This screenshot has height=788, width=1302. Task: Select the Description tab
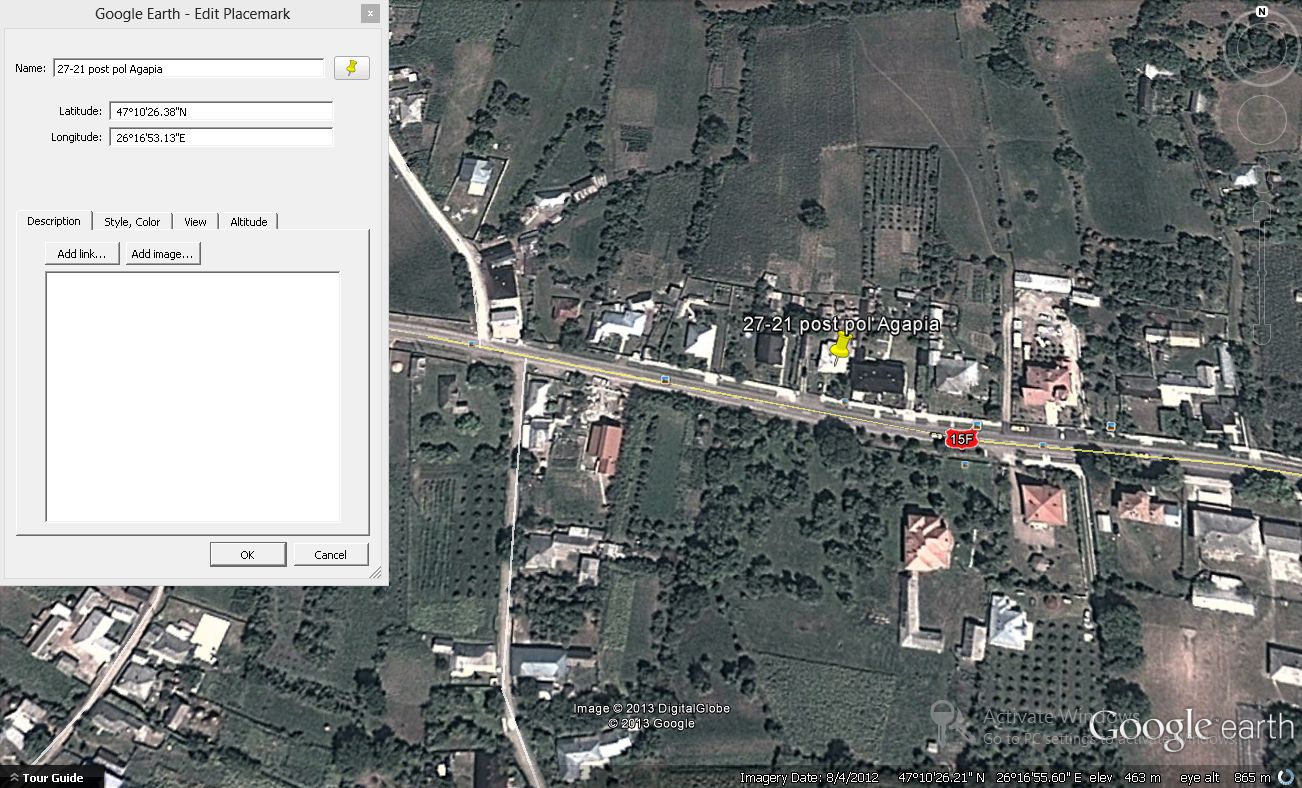pyautogui.click(x=54, y=221)
